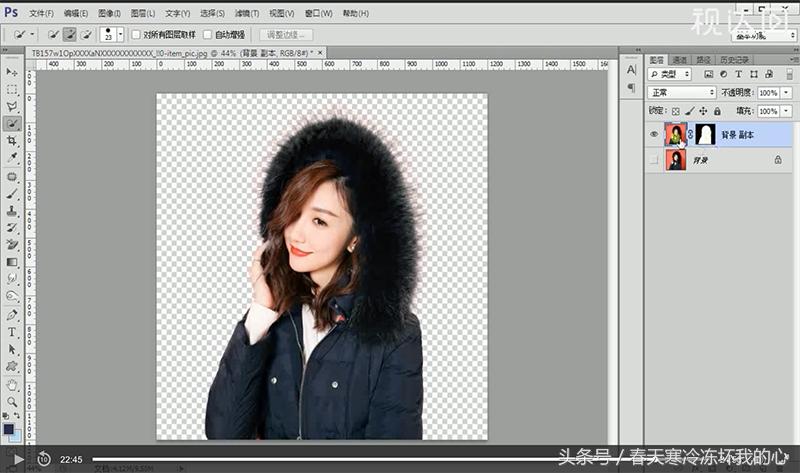Open the brush size picker dropdown
This screenshot has width=800, height=473.
pos(120,35)
